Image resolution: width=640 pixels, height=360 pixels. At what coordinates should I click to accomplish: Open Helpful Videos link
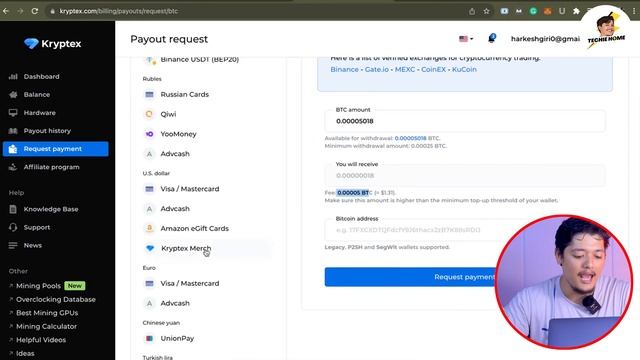[41, 340]
